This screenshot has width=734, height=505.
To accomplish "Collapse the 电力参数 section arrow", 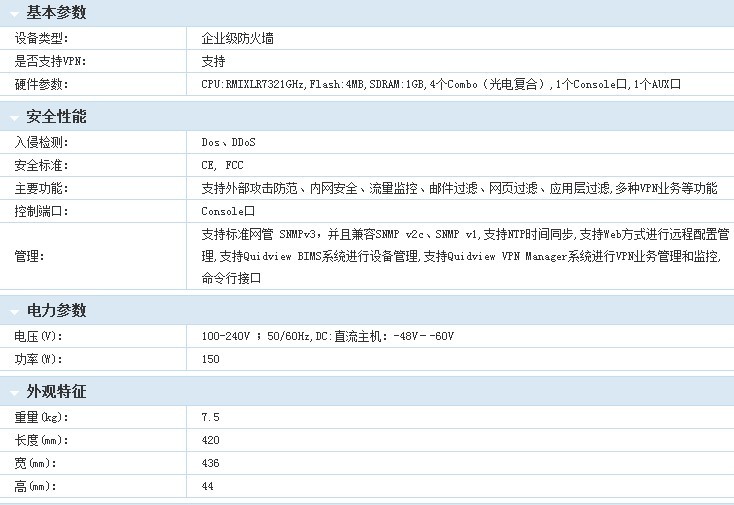I will click(14, 311).
